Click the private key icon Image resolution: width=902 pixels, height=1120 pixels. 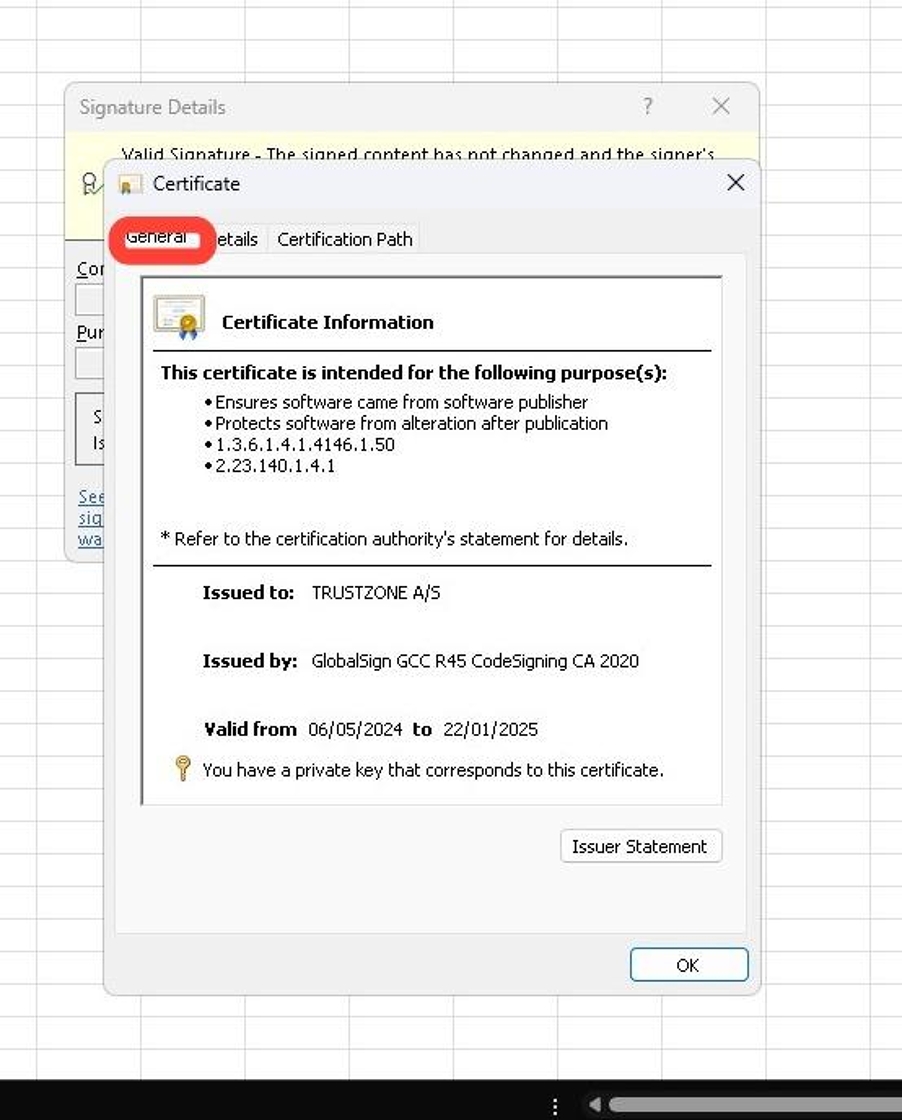[183, 769]
